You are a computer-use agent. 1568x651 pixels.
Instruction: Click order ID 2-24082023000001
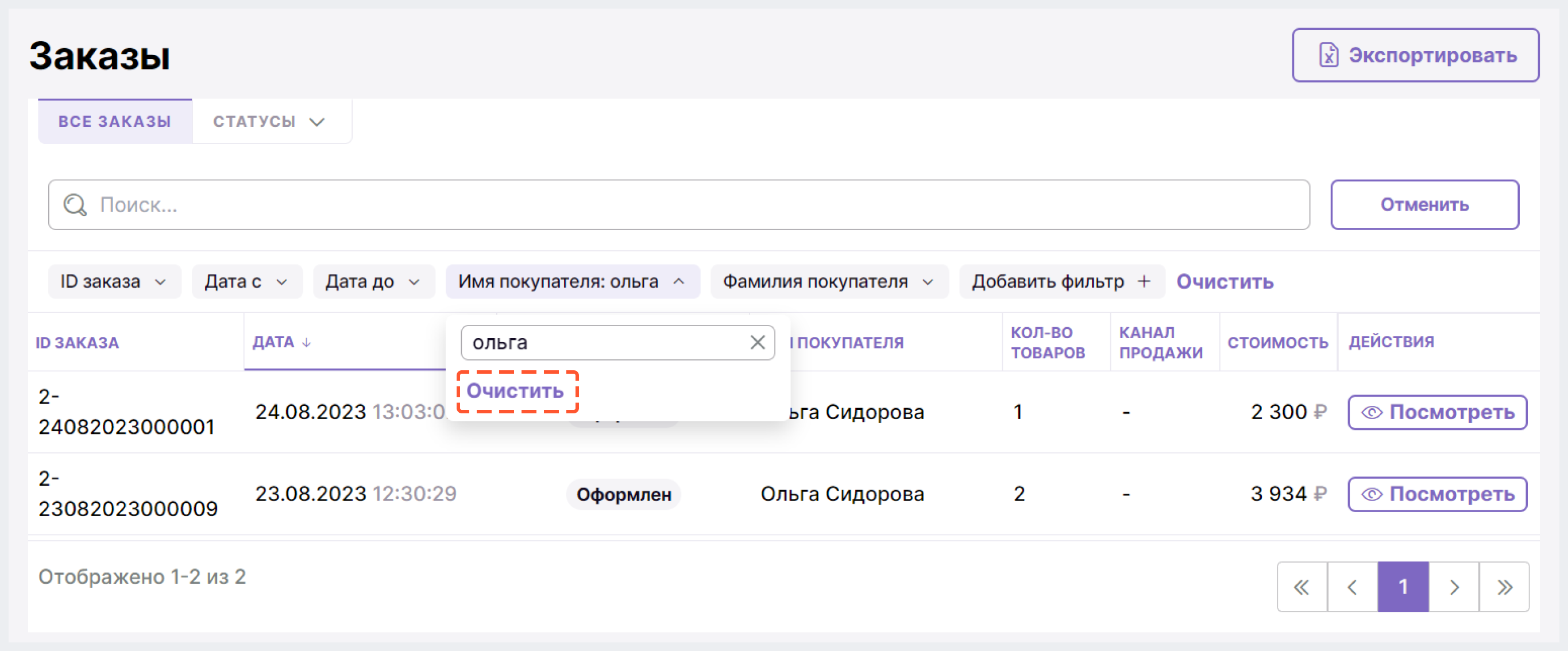pyautogui.click(x=126, y=412)
